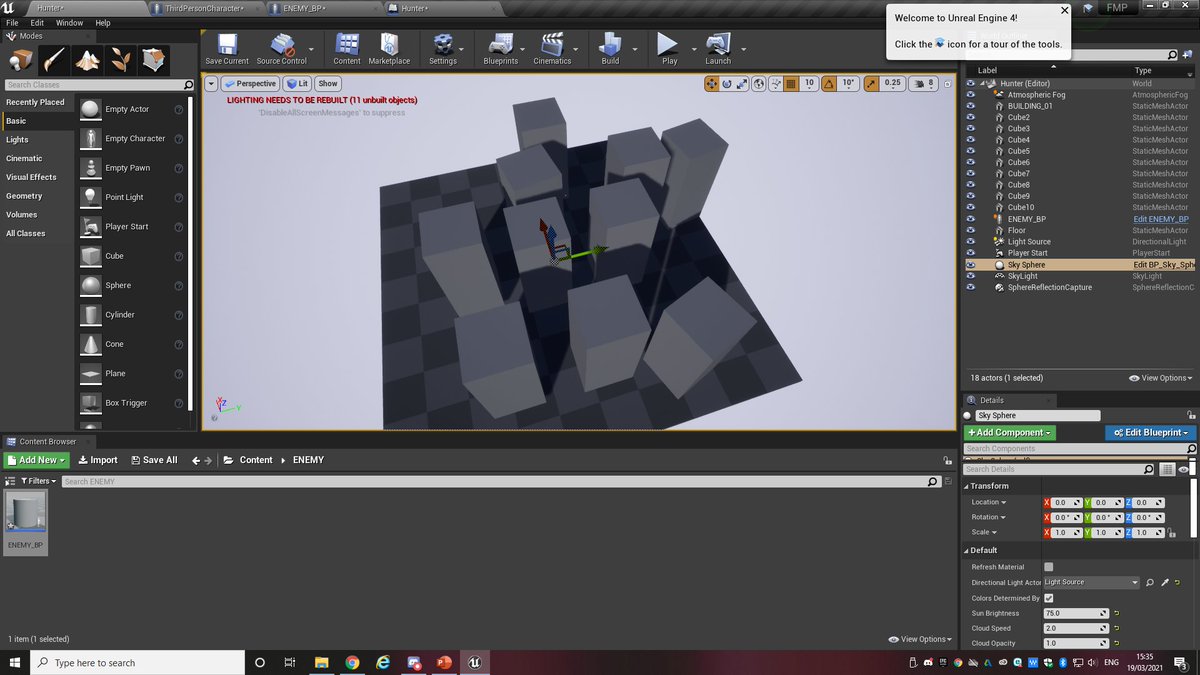
Task: Click the Edit Blueprint button
Action: 1150,432
